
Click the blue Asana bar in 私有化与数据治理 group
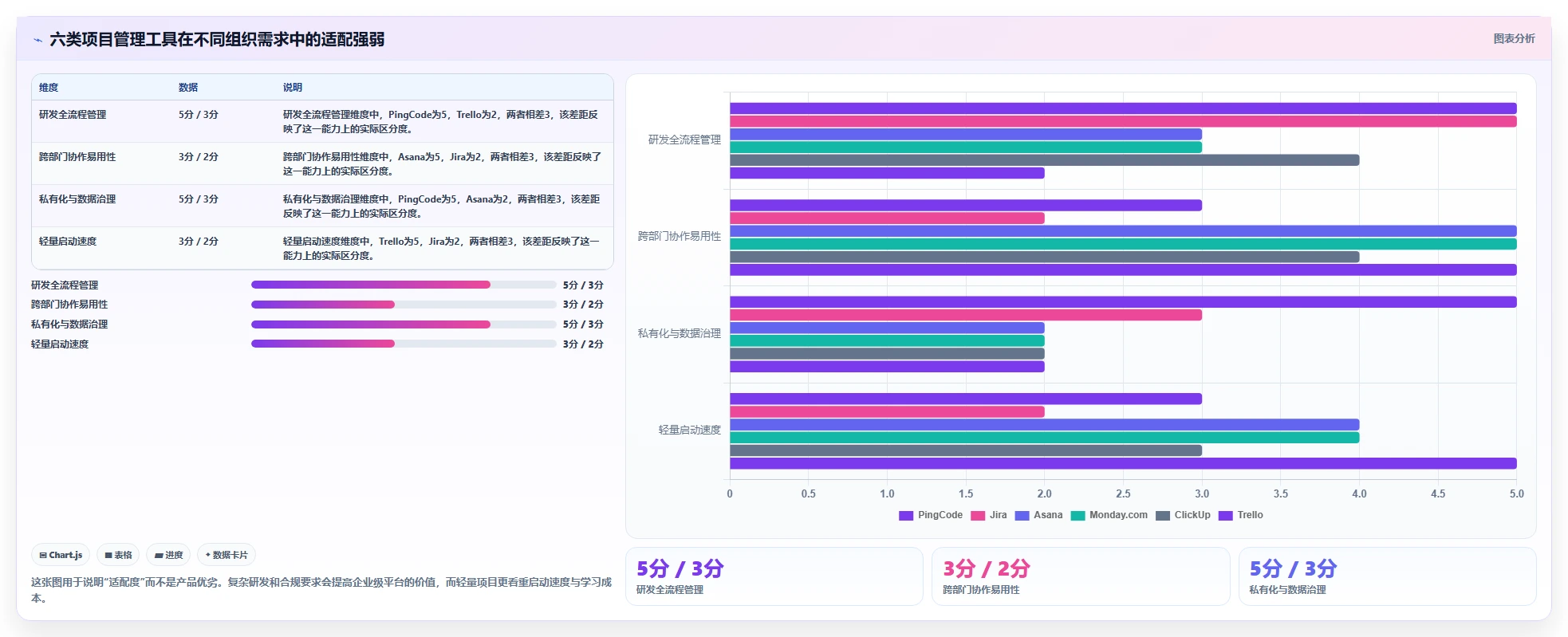pos(887,328)
